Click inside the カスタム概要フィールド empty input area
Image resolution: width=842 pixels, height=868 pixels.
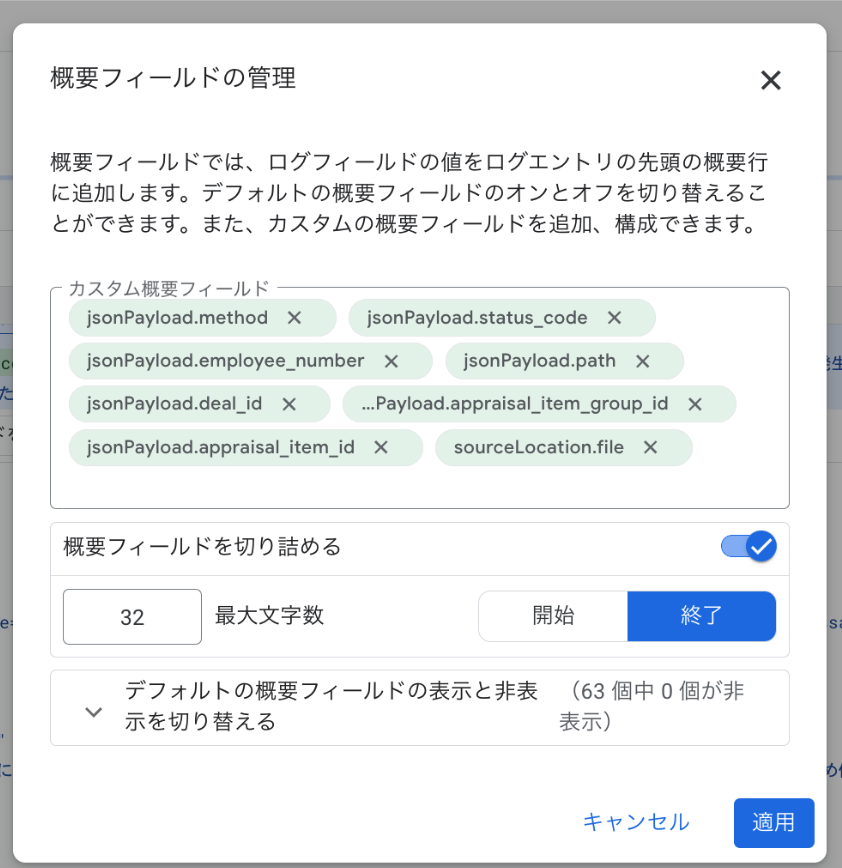pos(420,486)
